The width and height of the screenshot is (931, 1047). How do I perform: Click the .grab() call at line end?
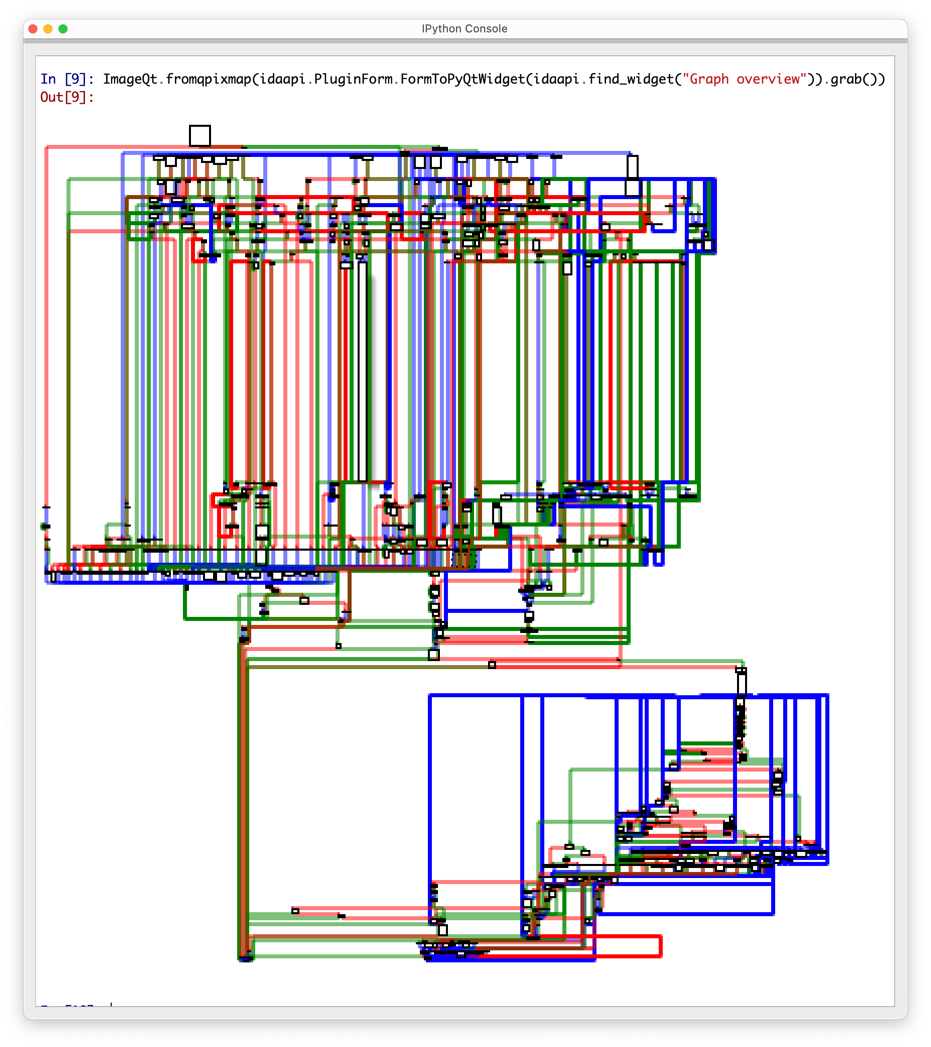(x=854, y=79)
